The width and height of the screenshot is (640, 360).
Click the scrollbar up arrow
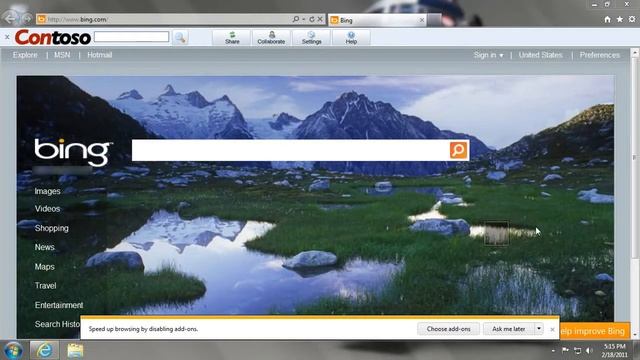coord(635,53)
